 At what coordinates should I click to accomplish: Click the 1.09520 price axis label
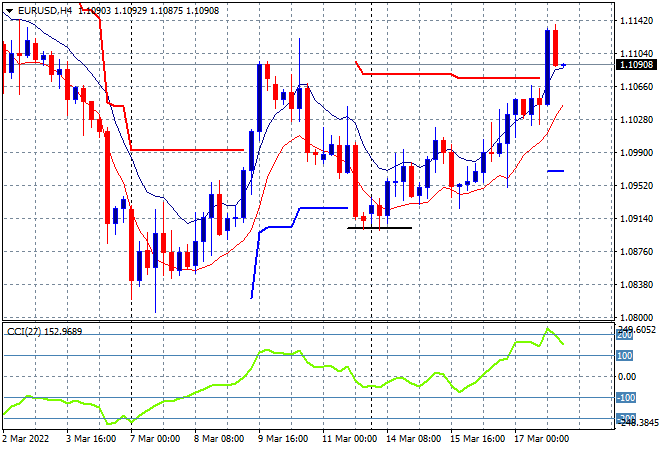click(636, 186)
